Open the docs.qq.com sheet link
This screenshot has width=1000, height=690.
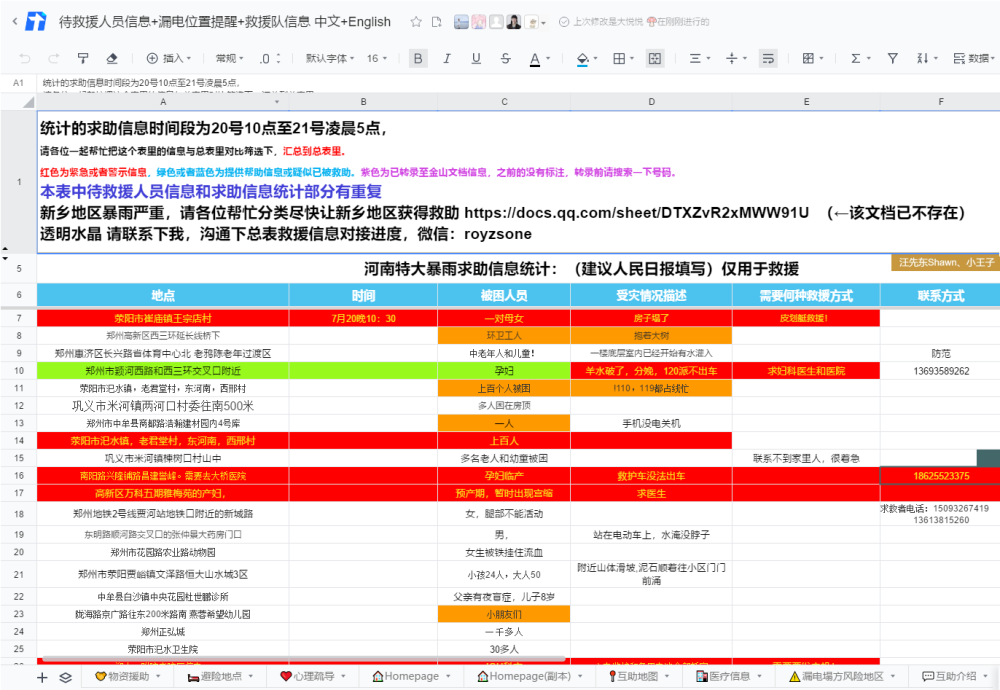click(x=636, y=212)
